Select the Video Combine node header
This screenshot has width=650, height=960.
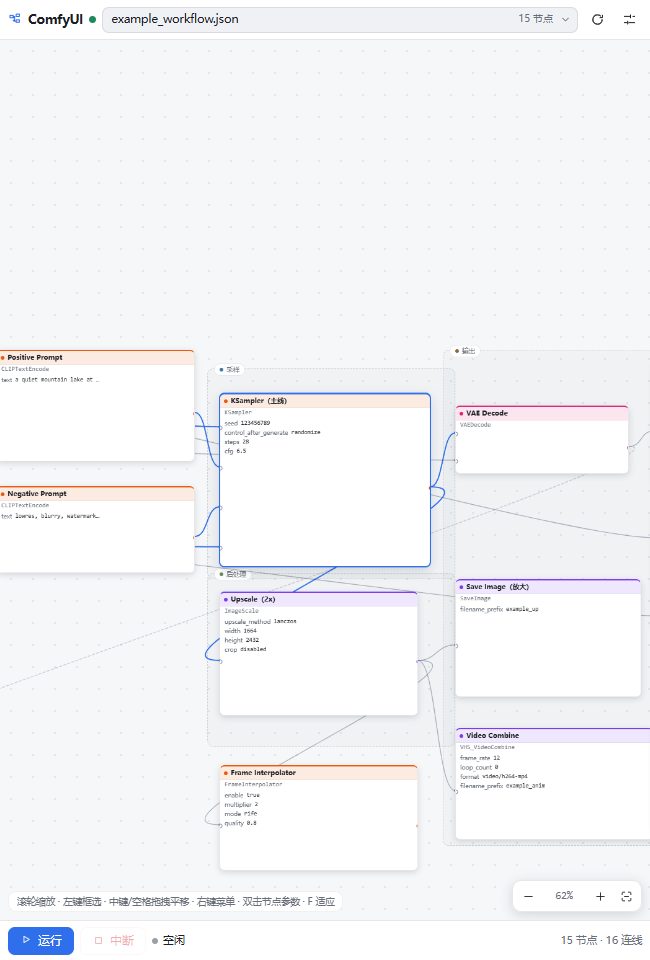pyautogui.click(x=553, y=735)
